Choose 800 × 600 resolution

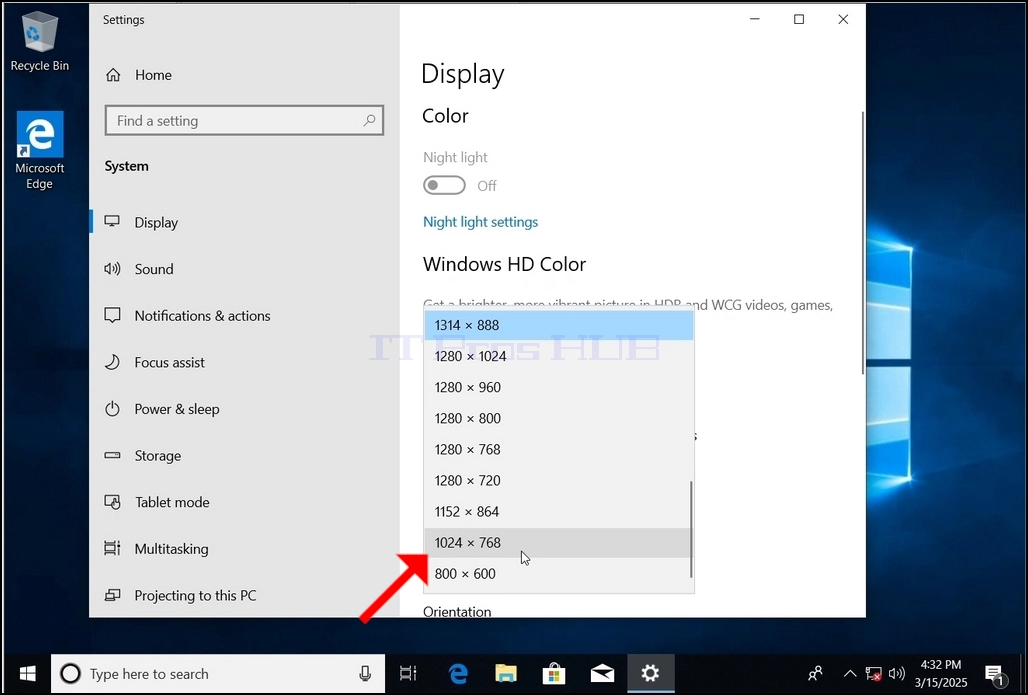(559, 574)
